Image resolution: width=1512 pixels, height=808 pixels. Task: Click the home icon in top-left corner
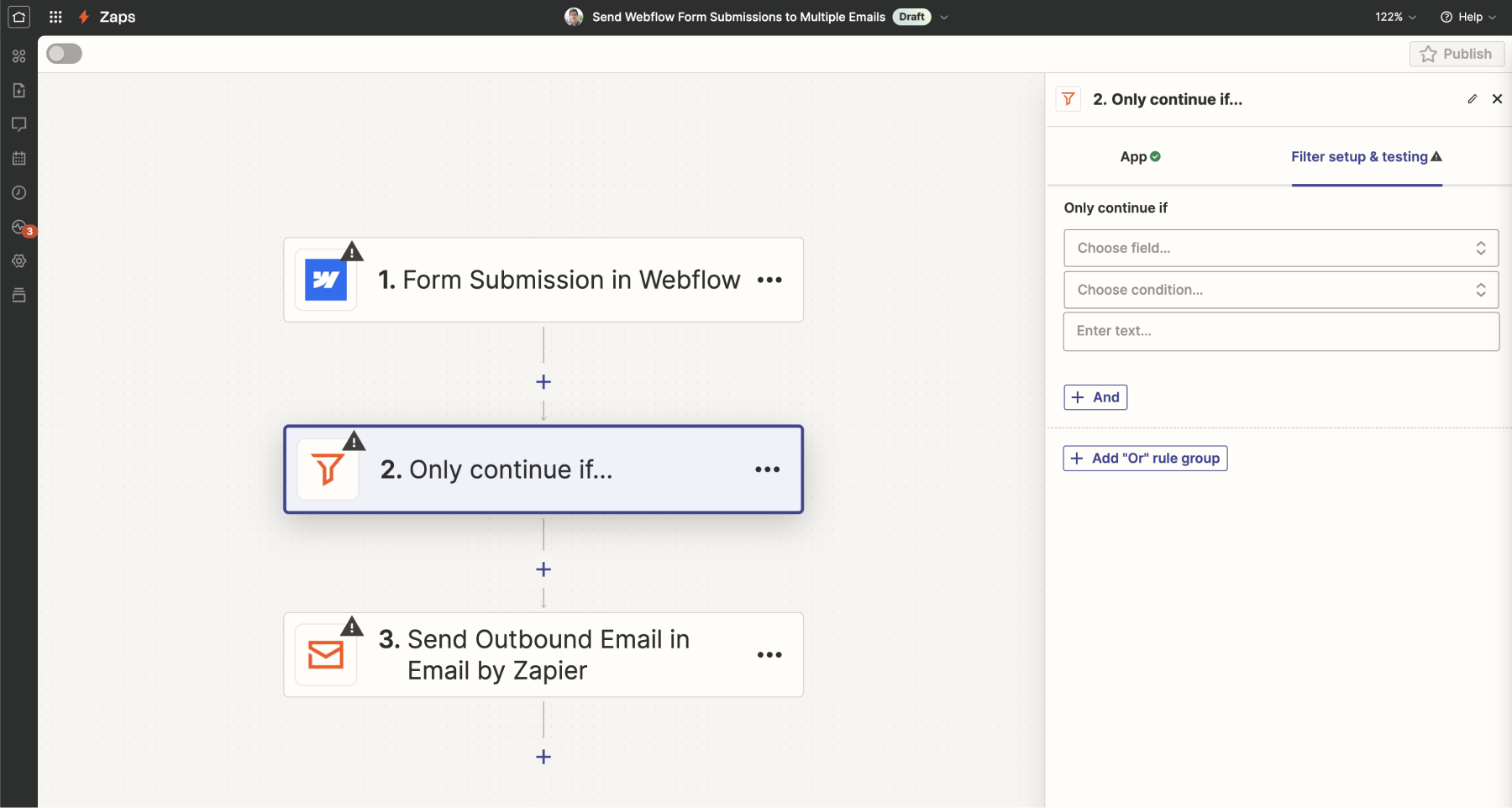click(18, 17)
